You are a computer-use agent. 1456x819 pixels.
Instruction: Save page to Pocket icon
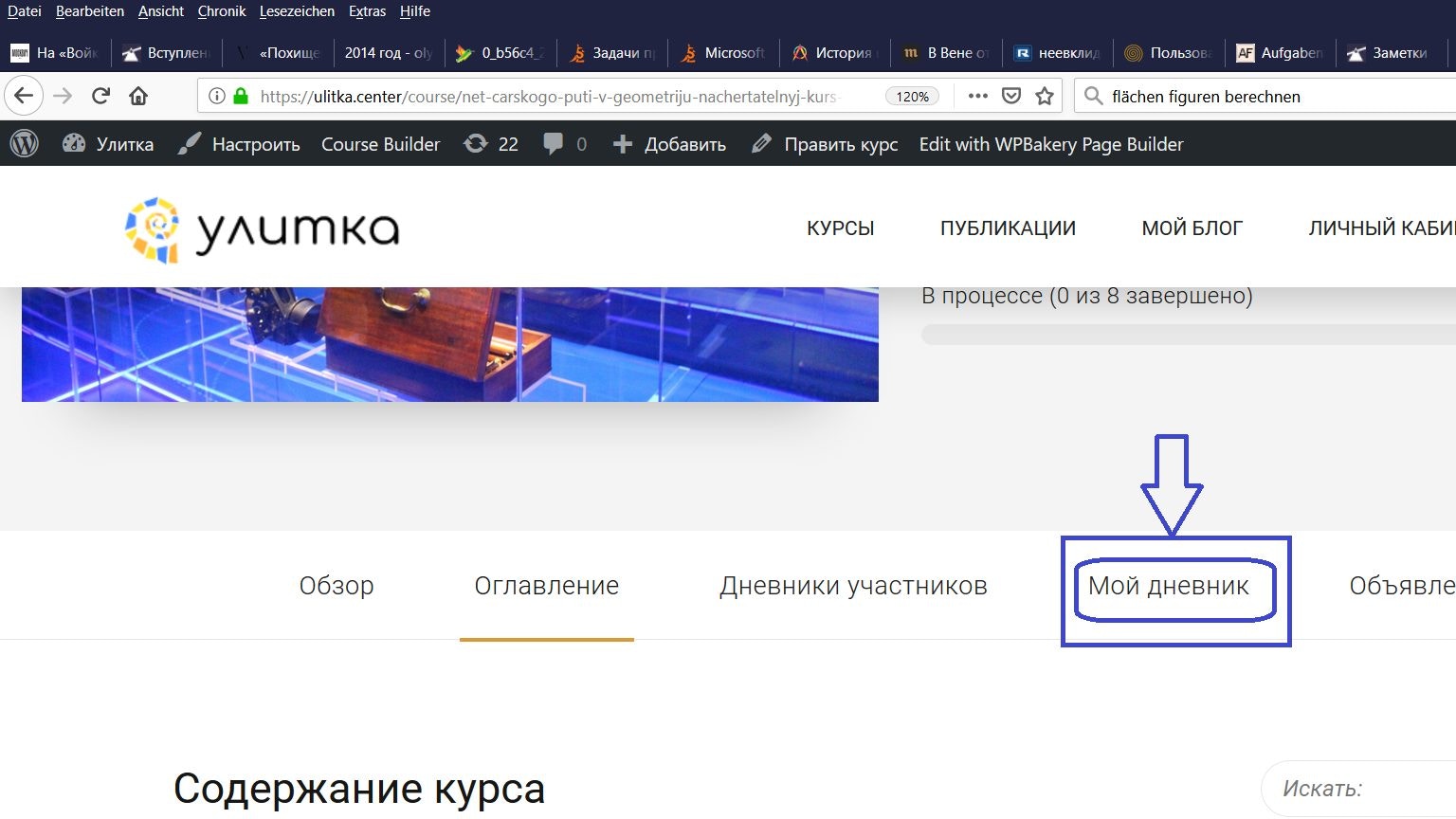(x=1011, y=96)
